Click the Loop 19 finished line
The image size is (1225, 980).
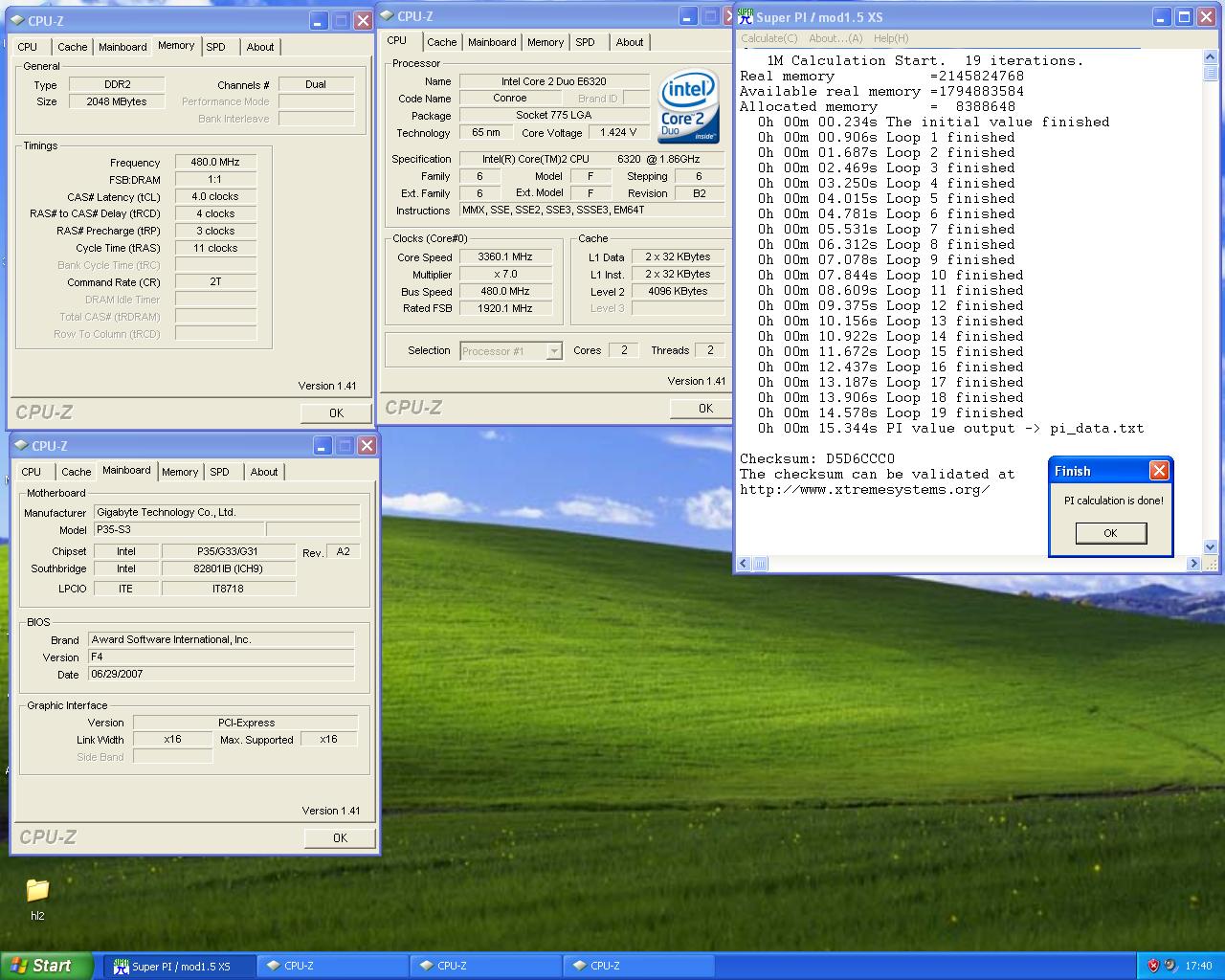890,412
